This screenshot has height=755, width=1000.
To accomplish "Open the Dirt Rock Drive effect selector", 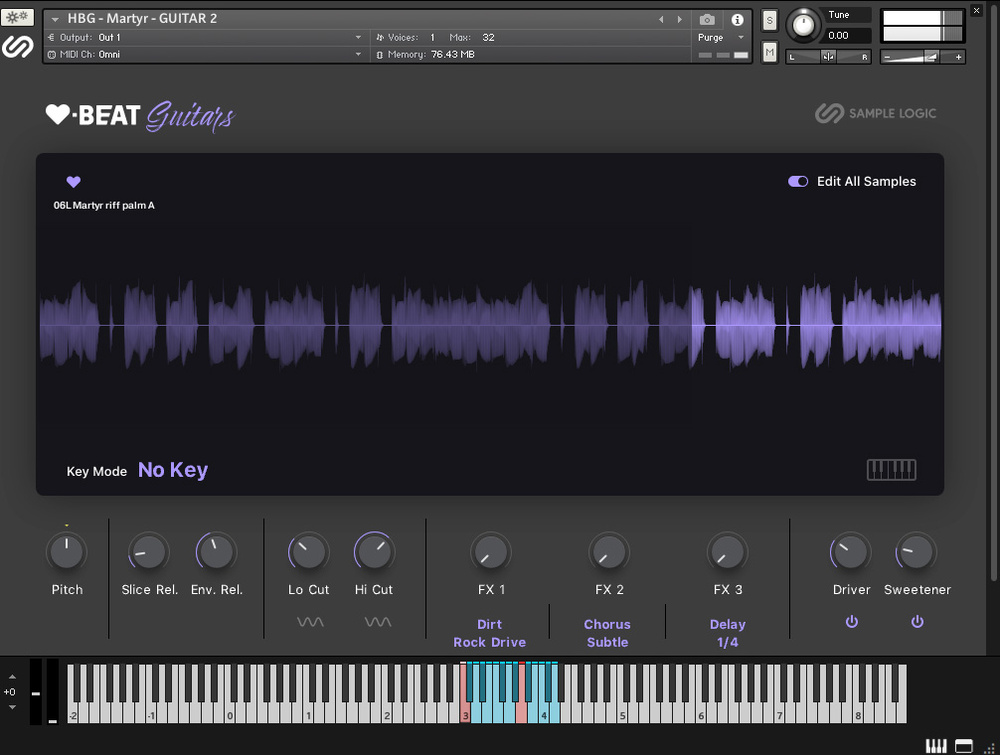I will pos(490,633).
